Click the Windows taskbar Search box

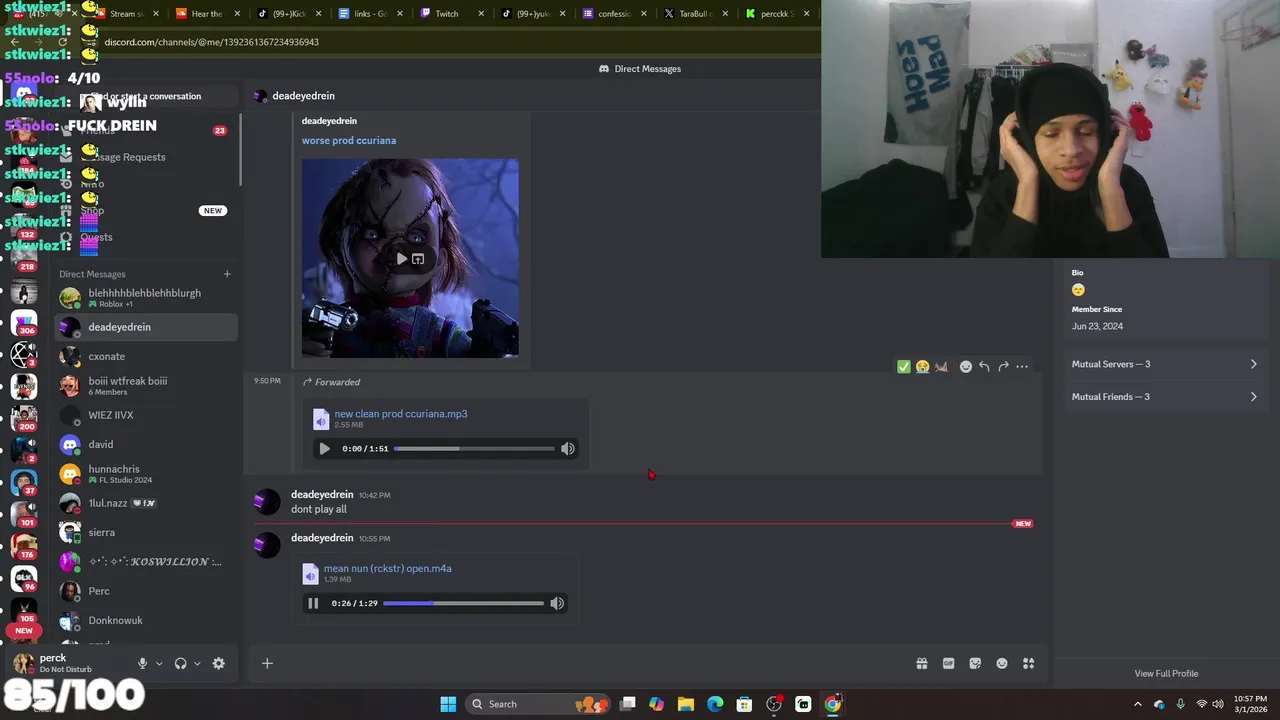538,704
